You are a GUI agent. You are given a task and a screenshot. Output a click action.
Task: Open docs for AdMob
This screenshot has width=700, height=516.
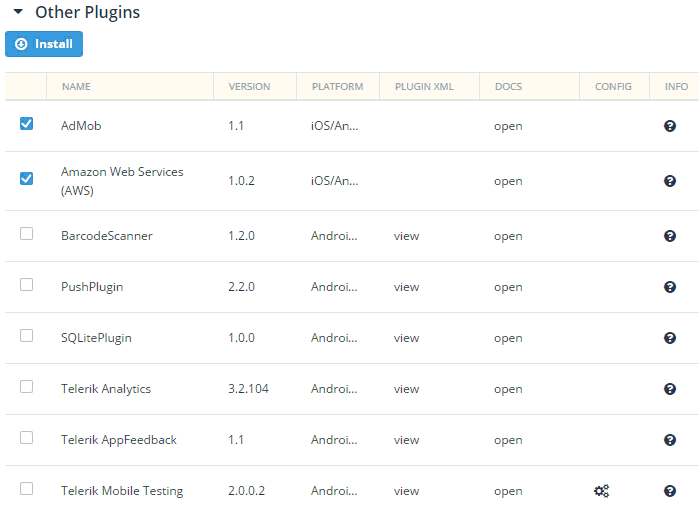point(508,127)
